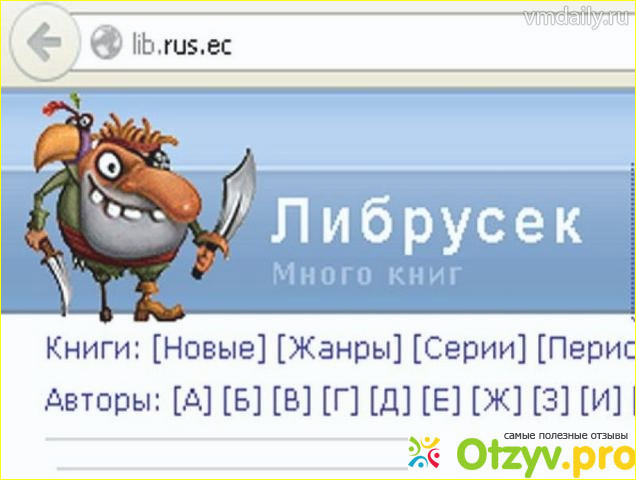Open the [Жанры] genres link
The image size is (636, 480).
point(339,349)
